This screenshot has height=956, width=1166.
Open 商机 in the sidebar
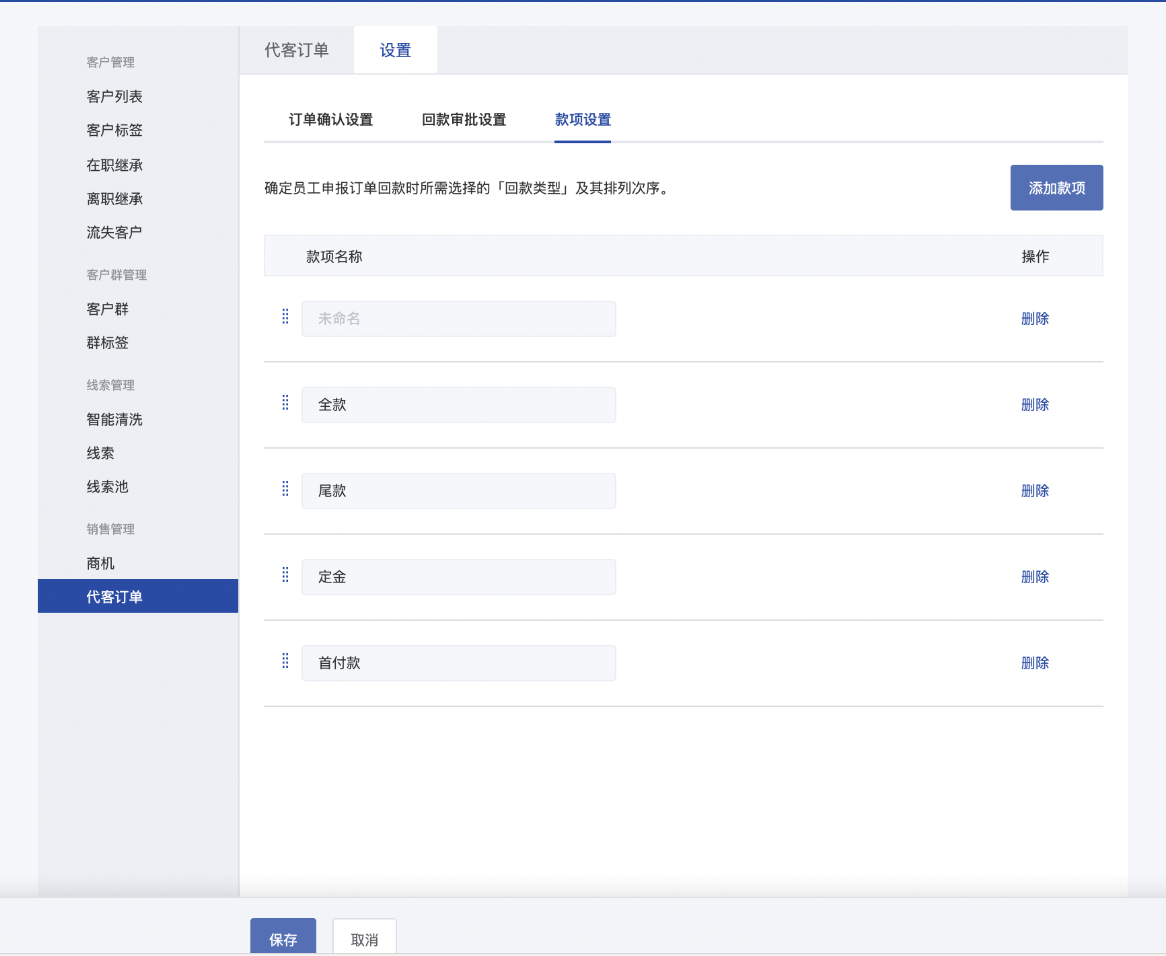(100, 563)
